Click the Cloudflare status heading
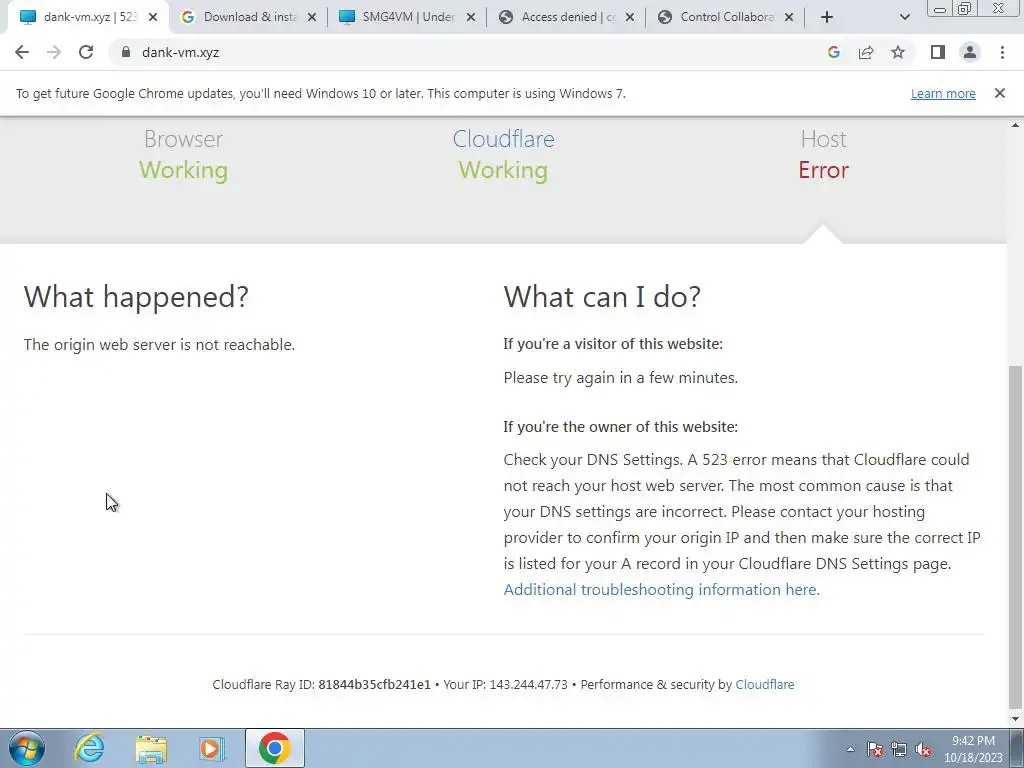The image size is (1024, 768). point(503,139)
